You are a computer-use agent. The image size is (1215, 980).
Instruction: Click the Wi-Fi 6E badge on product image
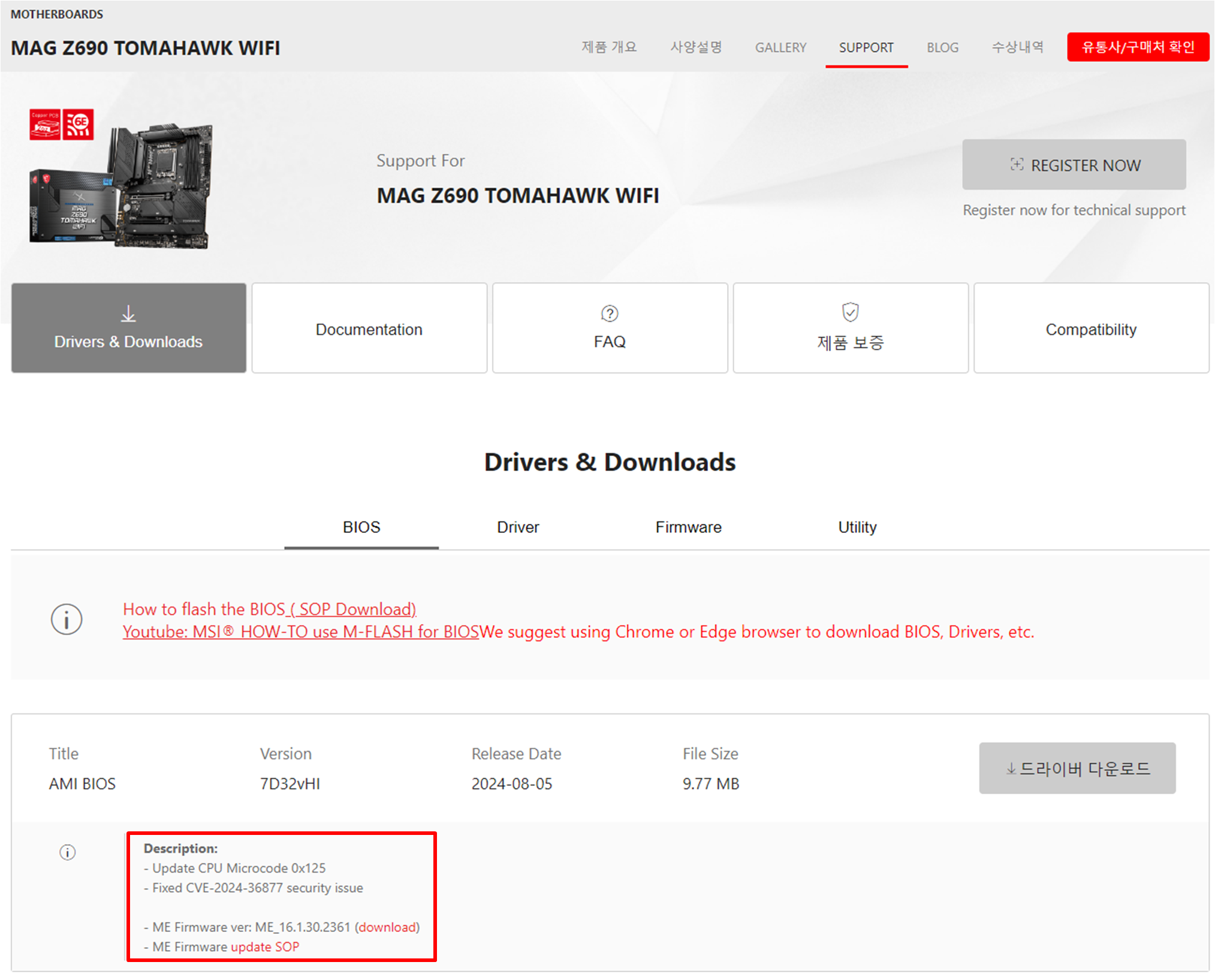pos(79,125)
